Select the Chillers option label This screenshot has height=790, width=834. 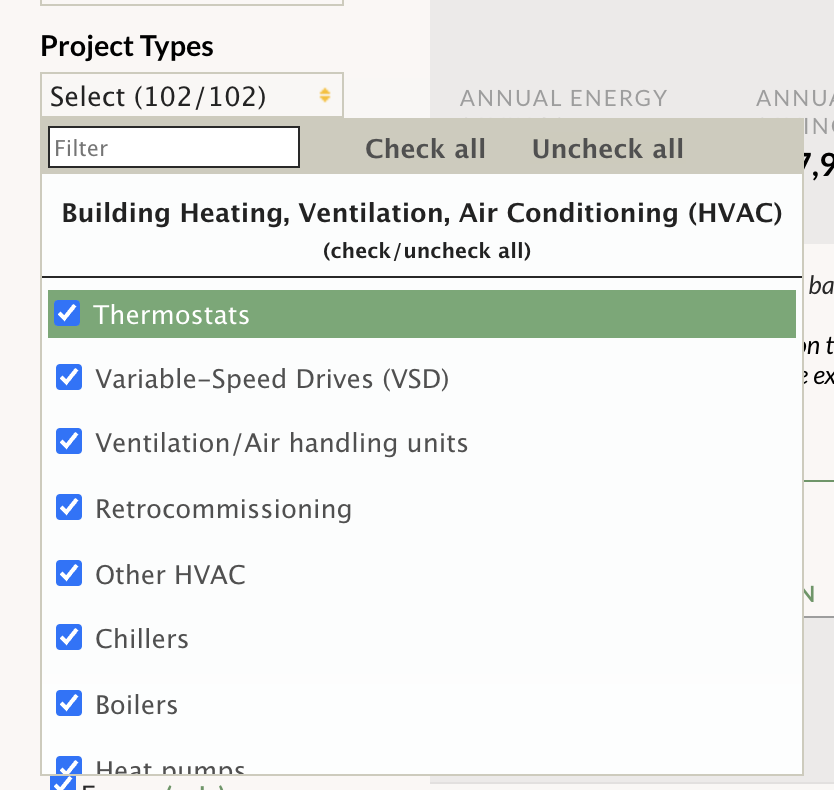(x=142, y=638)
